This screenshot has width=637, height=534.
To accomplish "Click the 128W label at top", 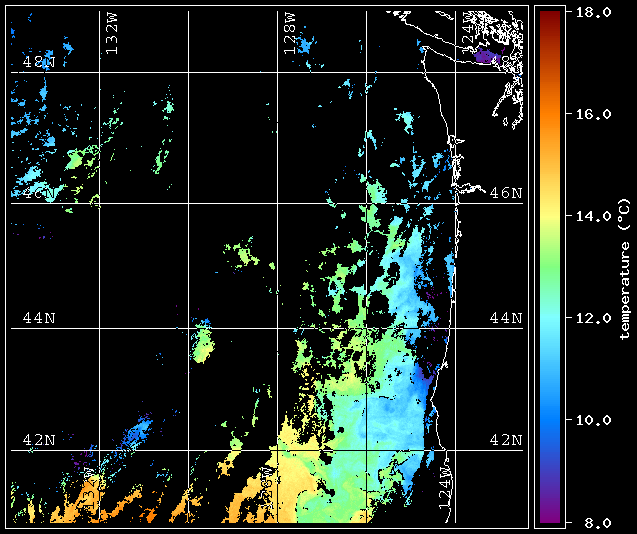I will tap(290, 33).
